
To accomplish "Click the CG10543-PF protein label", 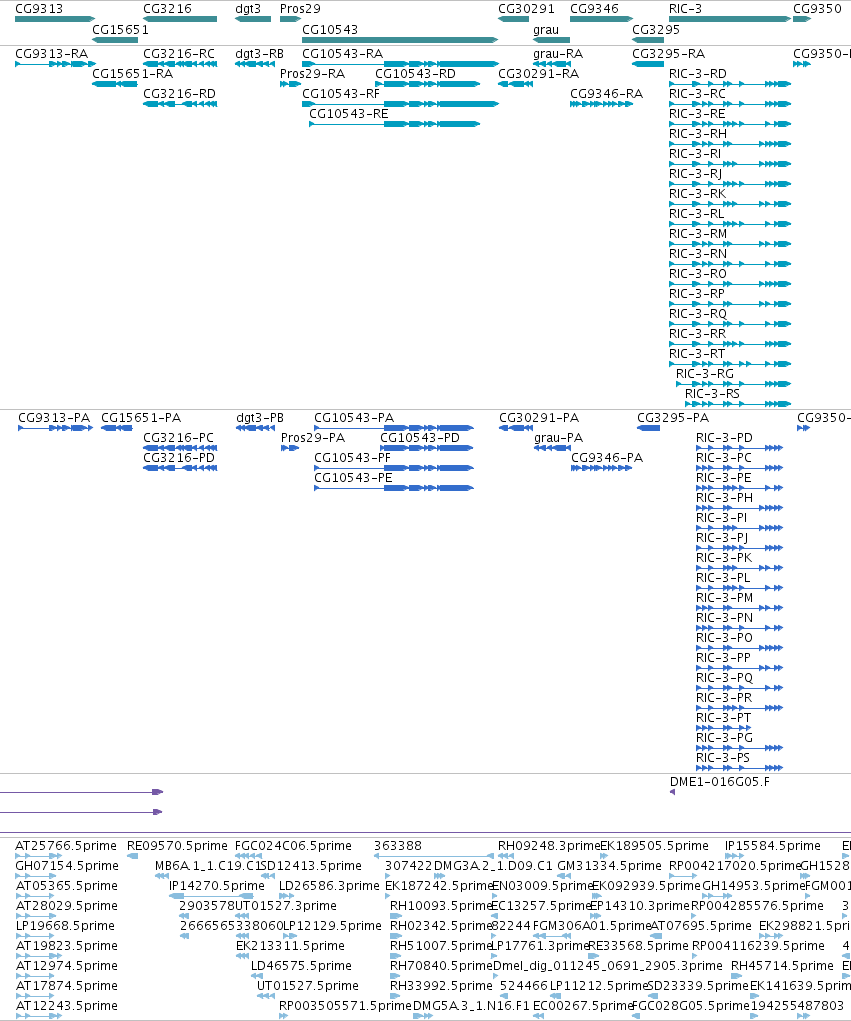I will click(x=353, y=458).
